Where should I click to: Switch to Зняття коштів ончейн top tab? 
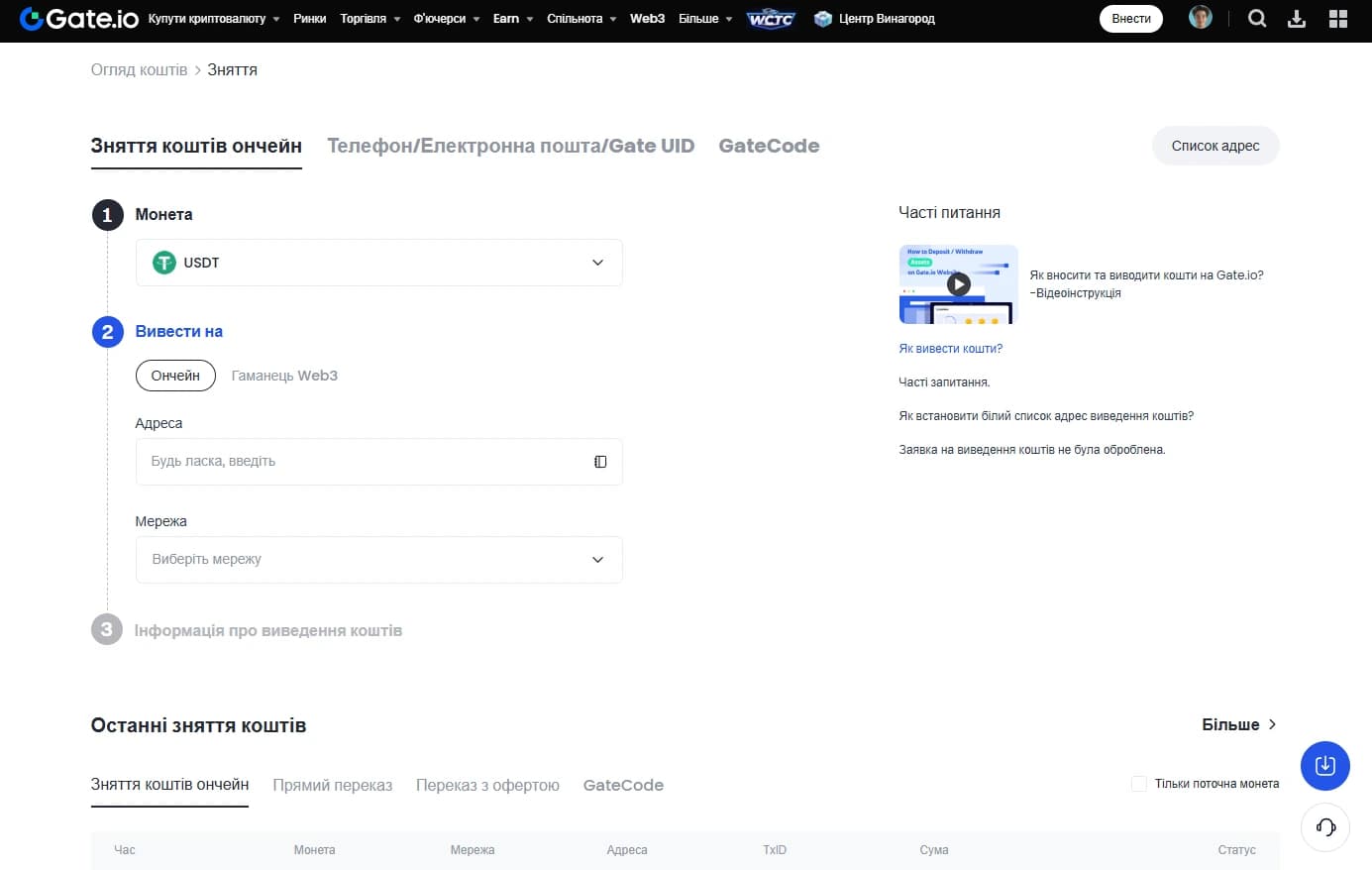coord(196,146)
